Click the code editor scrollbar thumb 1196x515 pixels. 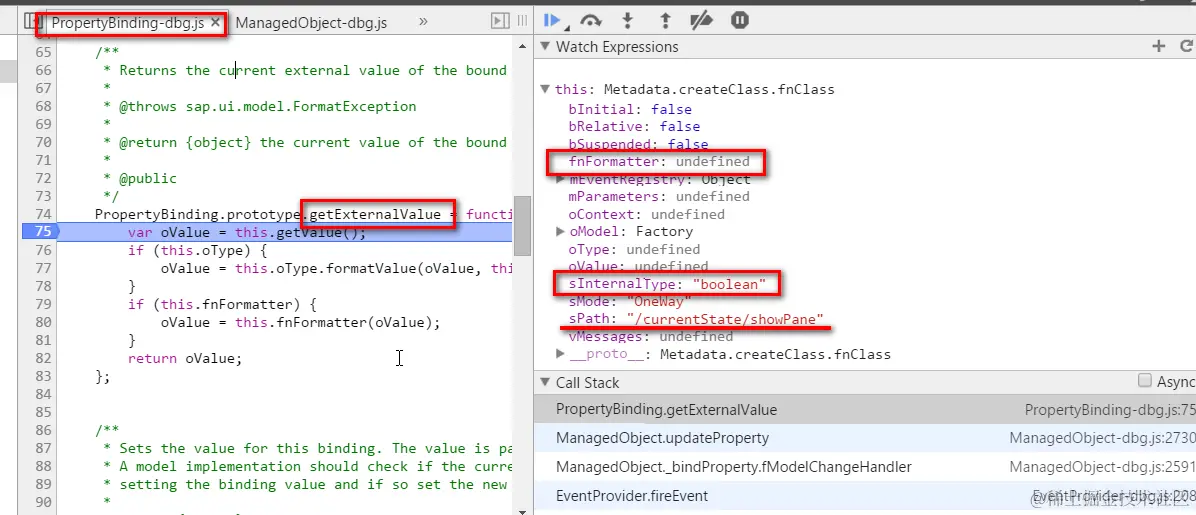coord(522,226)
